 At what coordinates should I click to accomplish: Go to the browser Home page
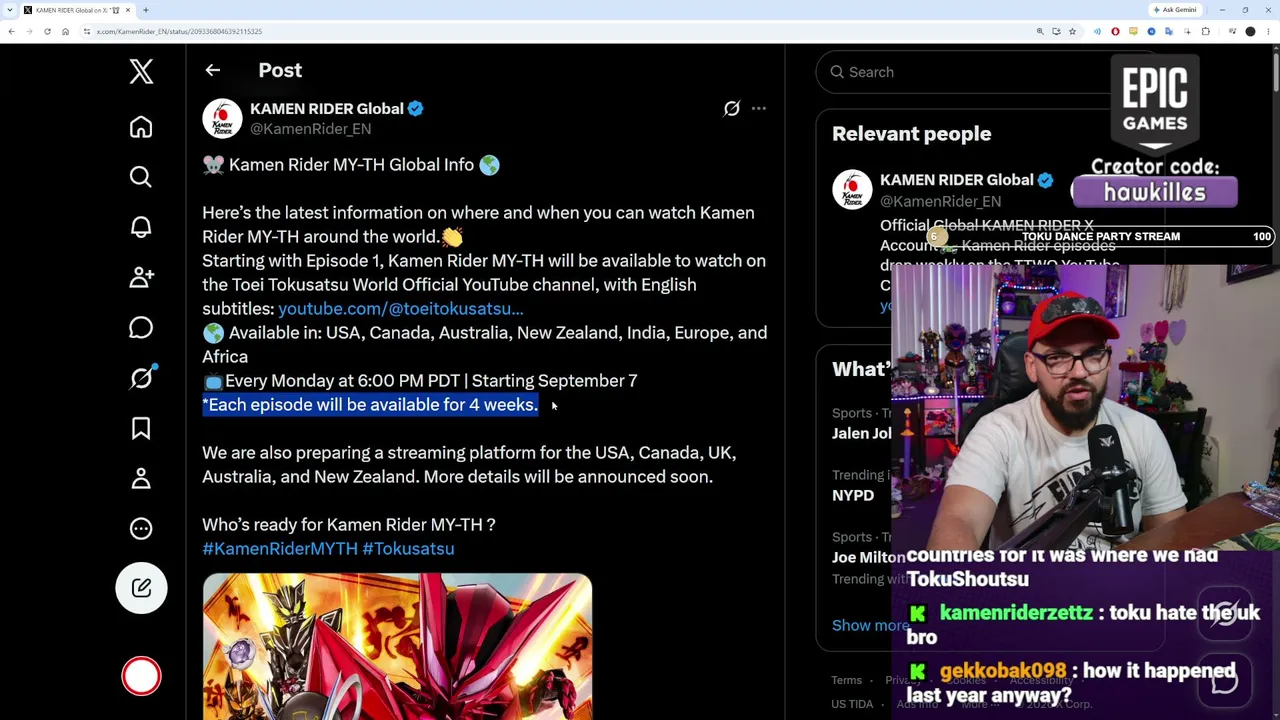[x=65, y=32]
